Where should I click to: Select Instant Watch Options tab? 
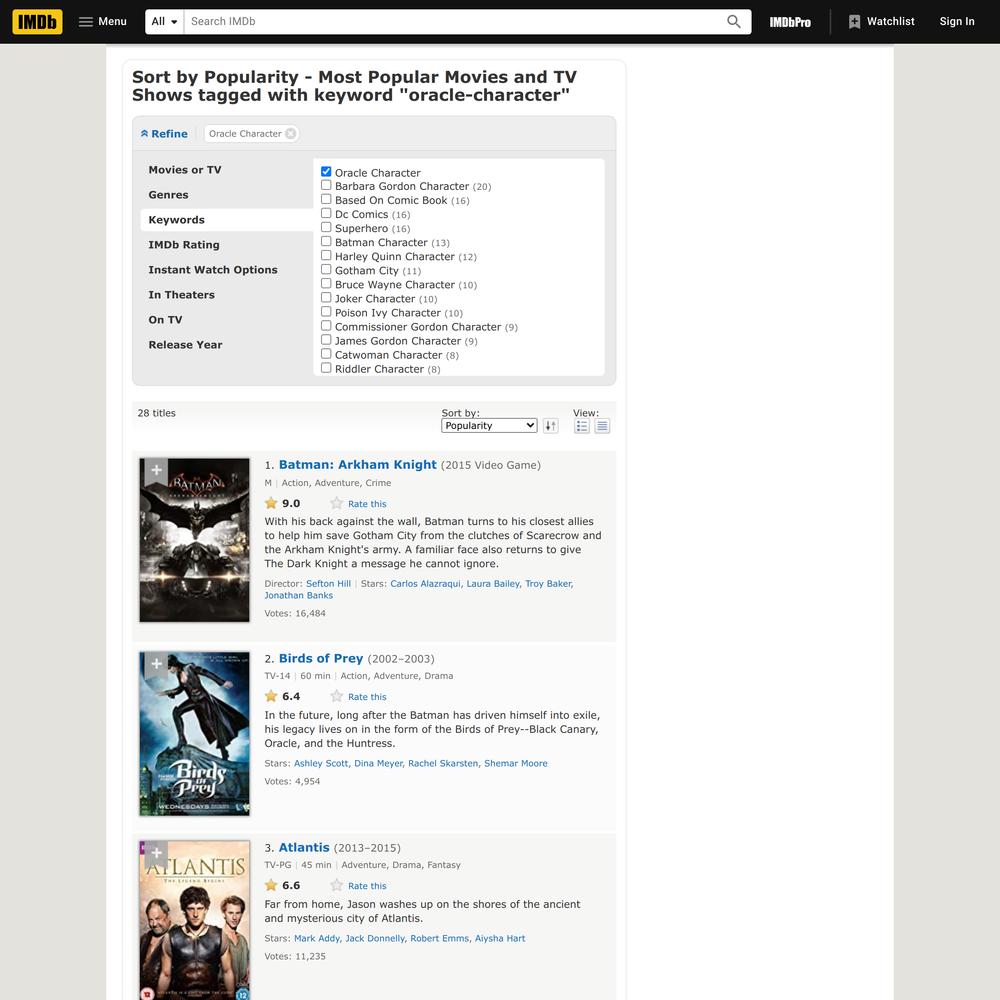point(213,269)
